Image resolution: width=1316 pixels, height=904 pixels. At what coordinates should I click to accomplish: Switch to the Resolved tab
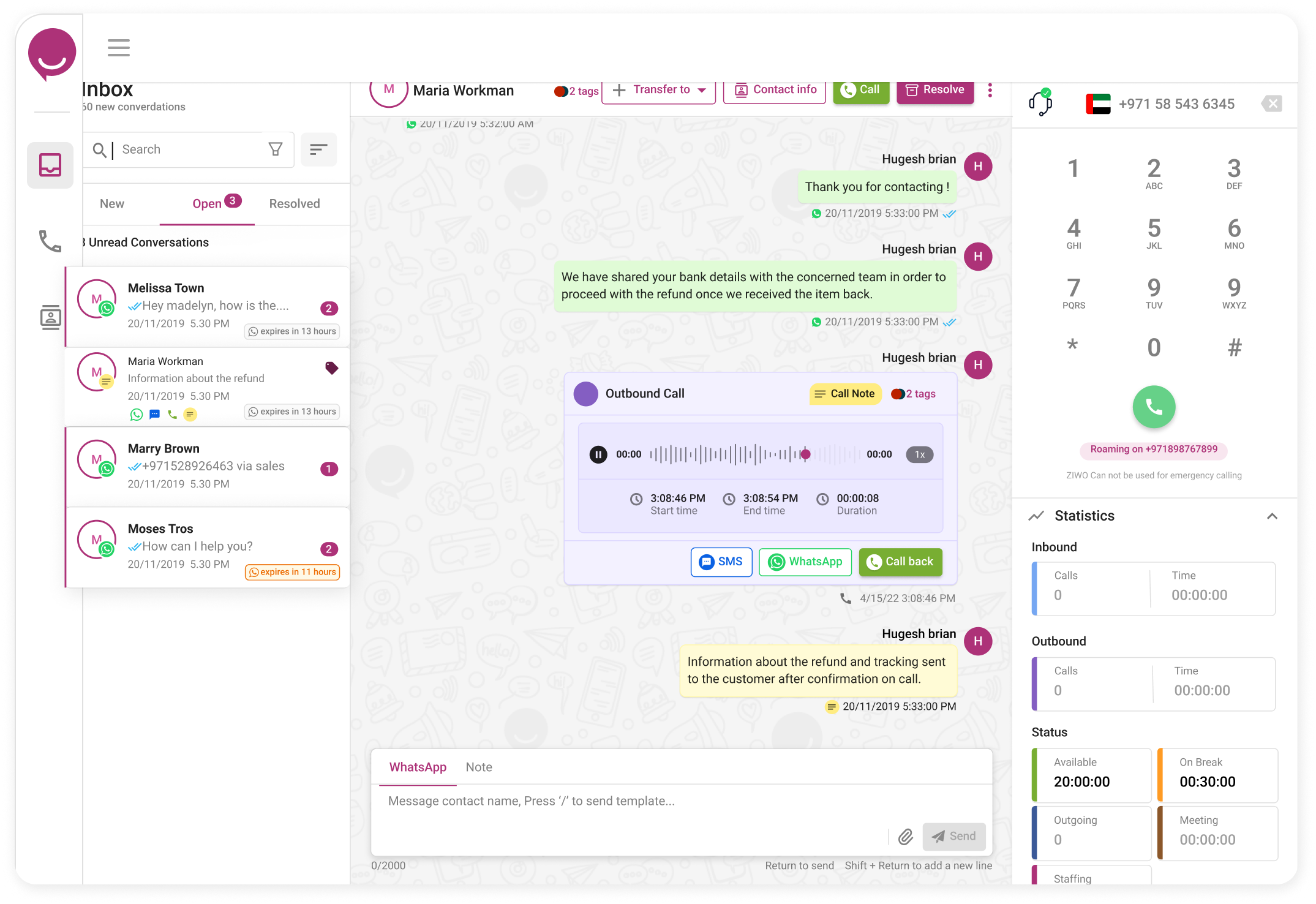(295, 204)
